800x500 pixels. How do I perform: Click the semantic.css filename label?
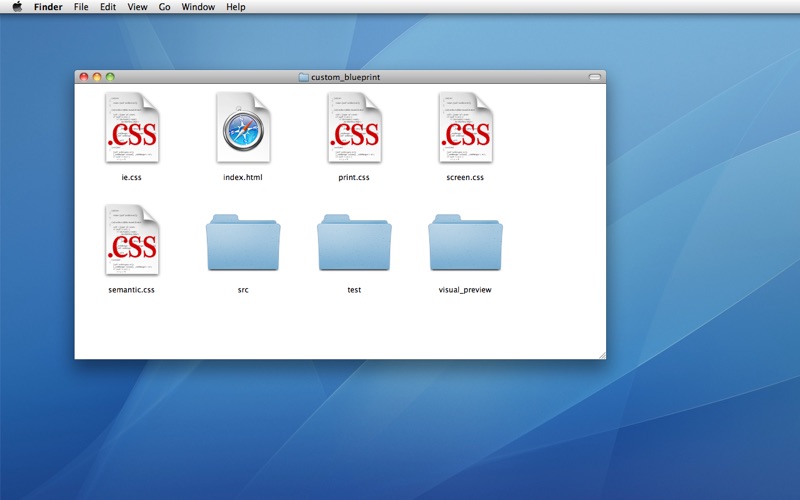coord(132,290)
